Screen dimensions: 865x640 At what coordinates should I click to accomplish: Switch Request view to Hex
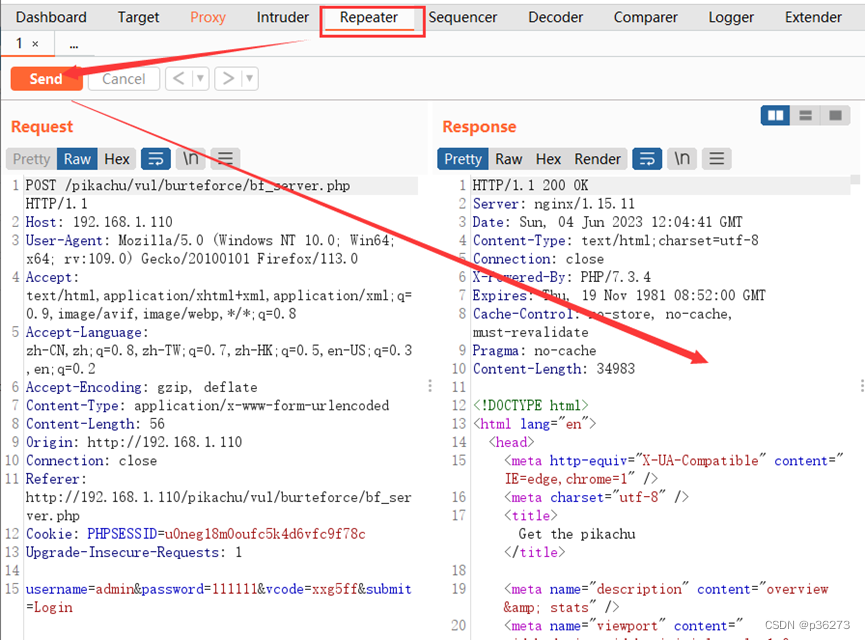(x=117, y=159)
